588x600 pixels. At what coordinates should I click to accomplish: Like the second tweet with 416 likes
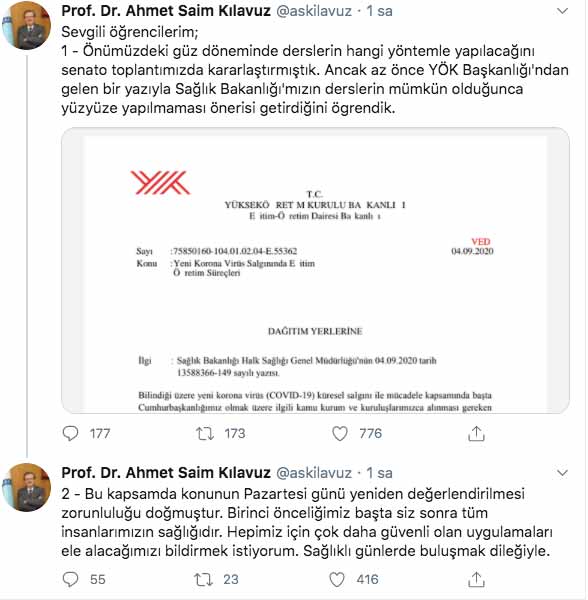click(337, 579)
